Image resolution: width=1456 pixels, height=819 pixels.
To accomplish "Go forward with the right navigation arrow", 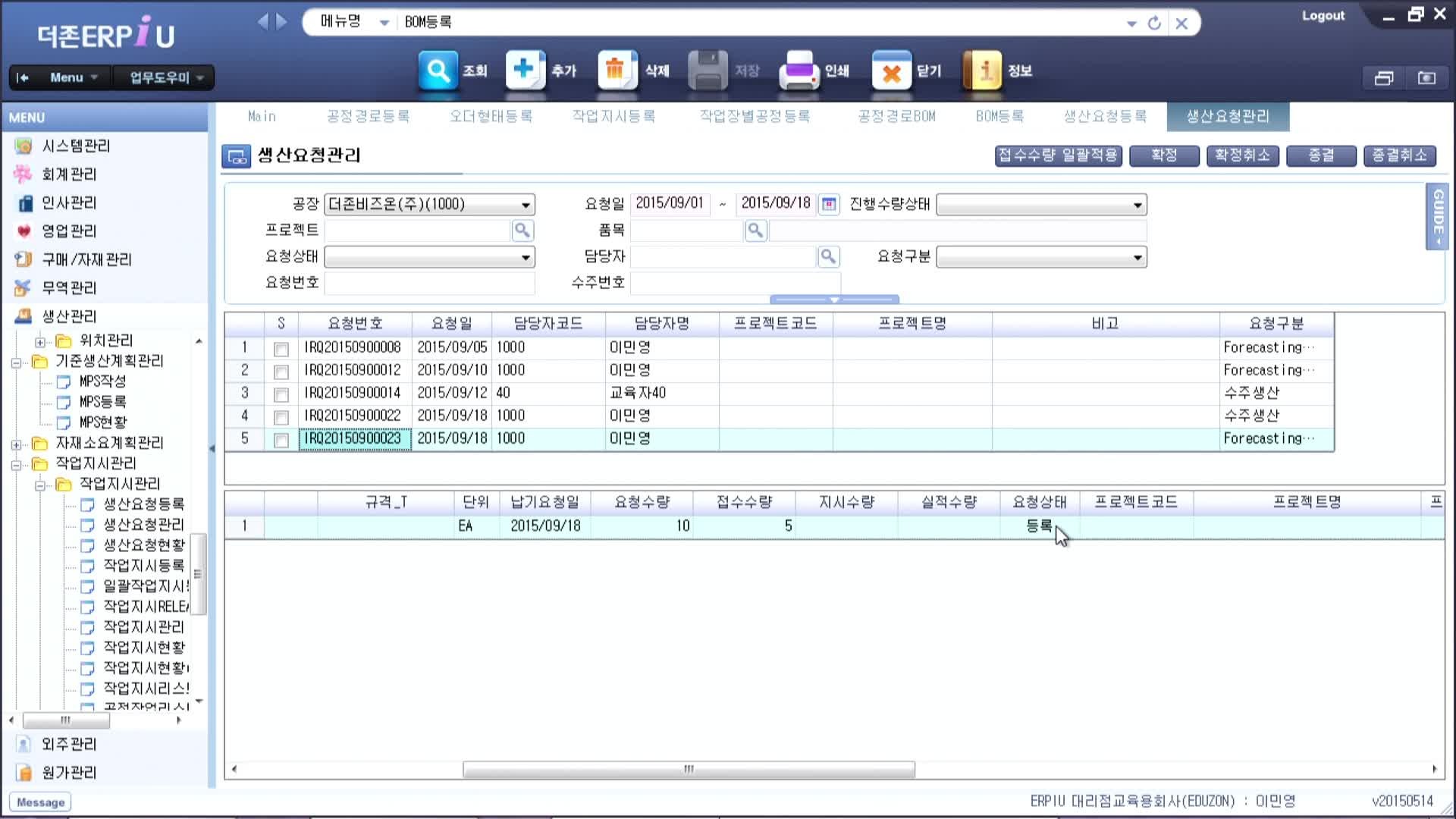I will click(x=282, y=21).
